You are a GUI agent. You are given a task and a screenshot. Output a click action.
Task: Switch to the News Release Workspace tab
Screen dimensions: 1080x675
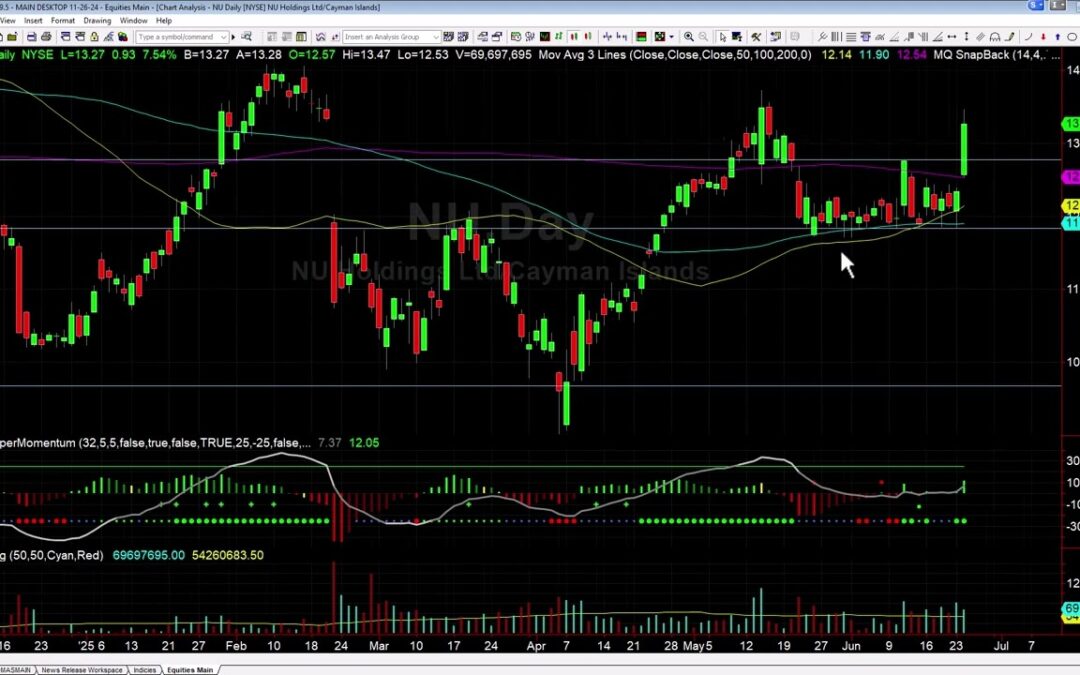pyautogui.click(x=81, y=669)
